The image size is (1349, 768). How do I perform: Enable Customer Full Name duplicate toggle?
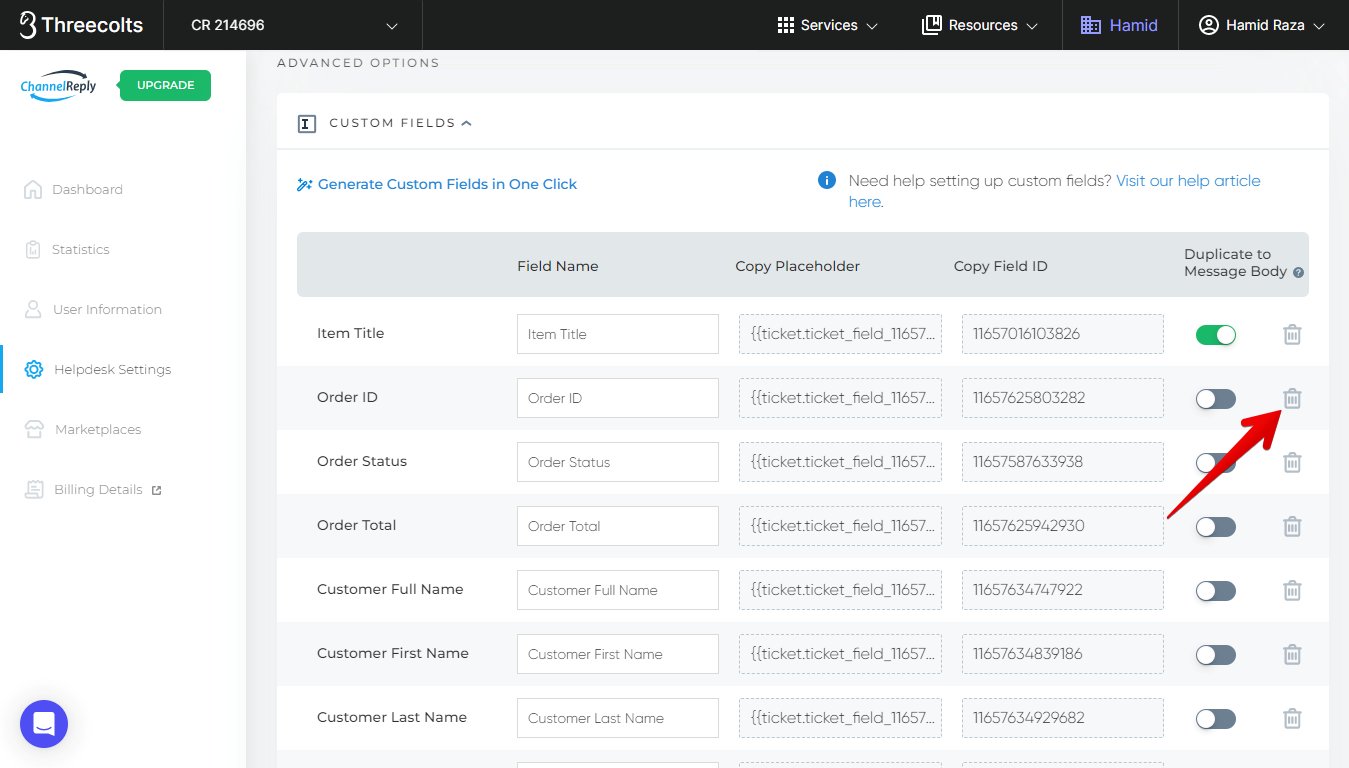(x=1216, y=591)
